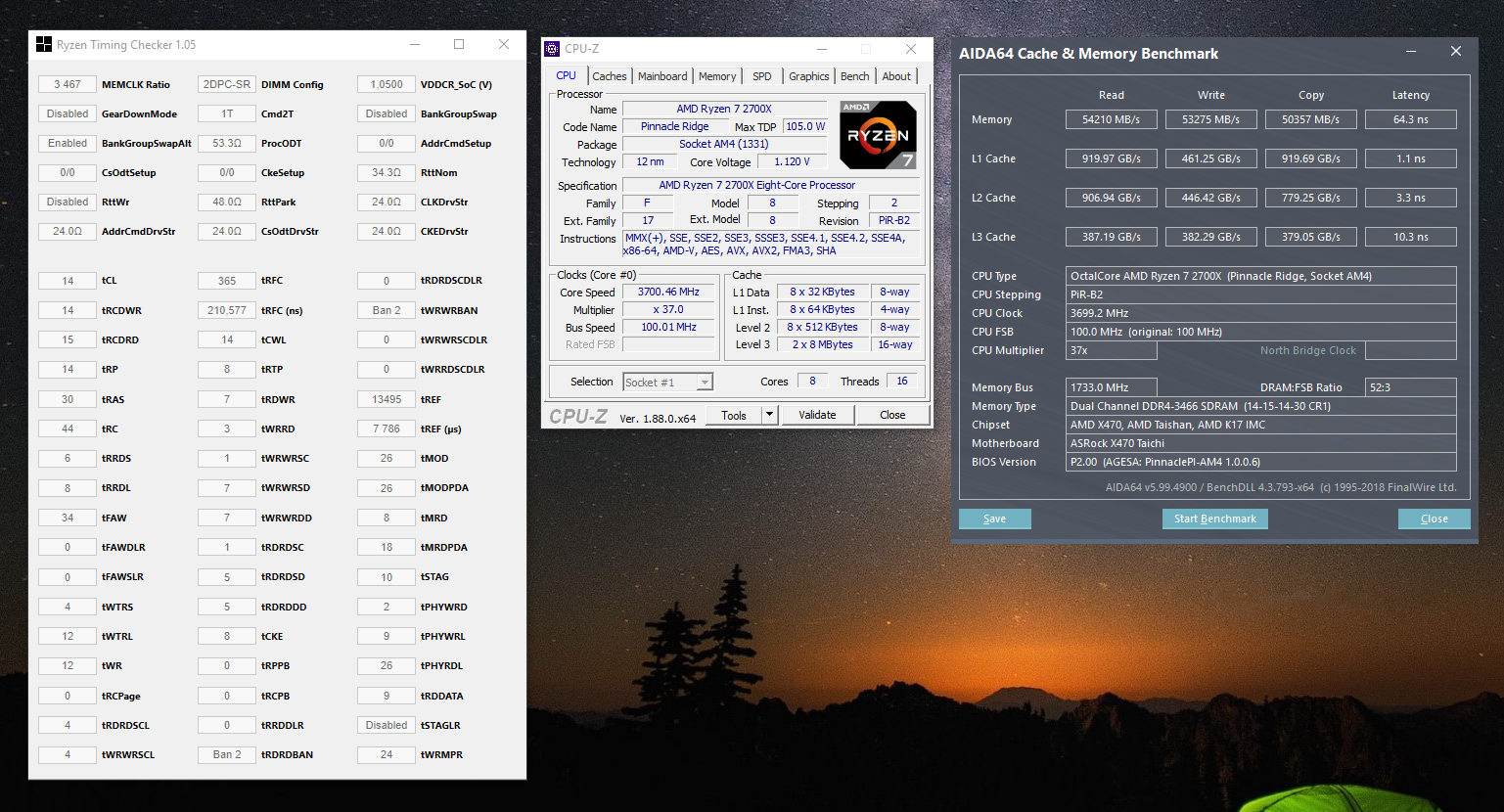Screen dimensions: 1504x812
Task: Open the Tools dropdown arrow in CPU-Z
Action: (769, 415)
